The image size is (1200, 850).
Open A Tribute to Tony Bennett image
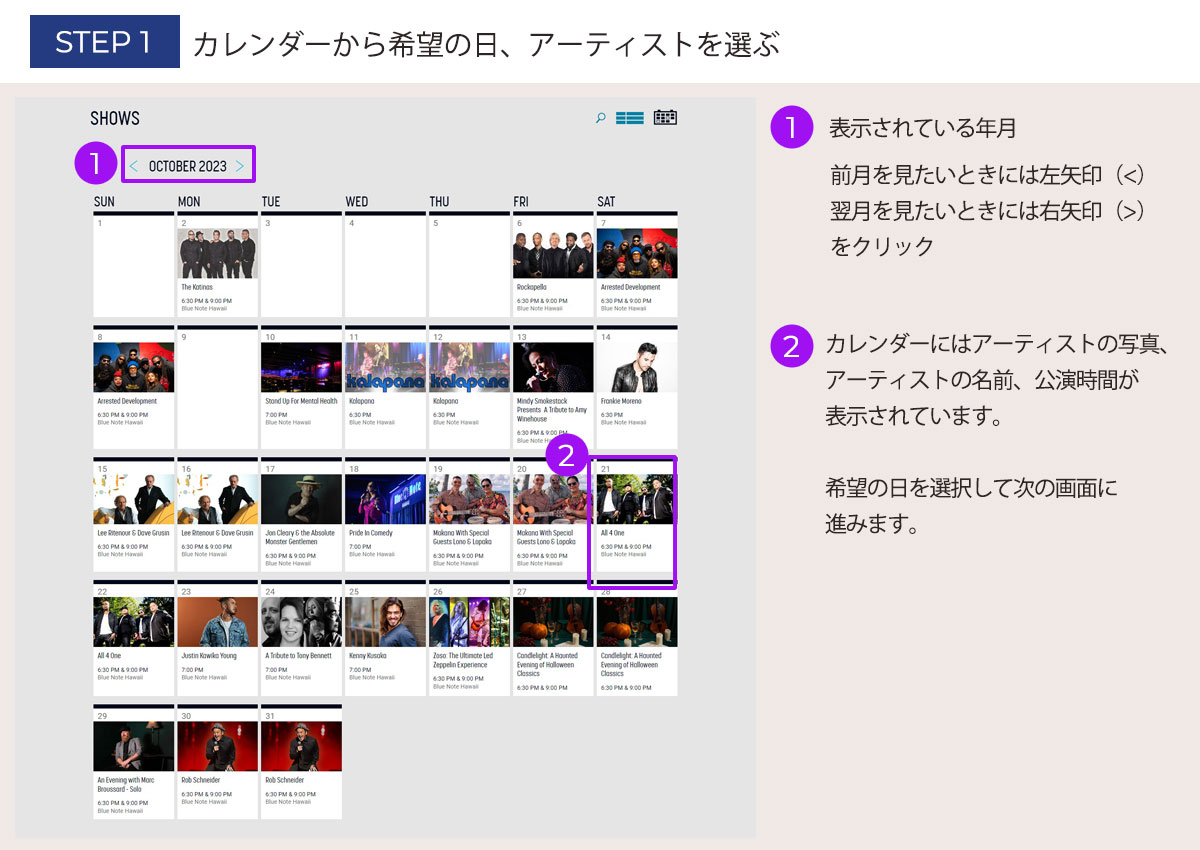[301, 622]
